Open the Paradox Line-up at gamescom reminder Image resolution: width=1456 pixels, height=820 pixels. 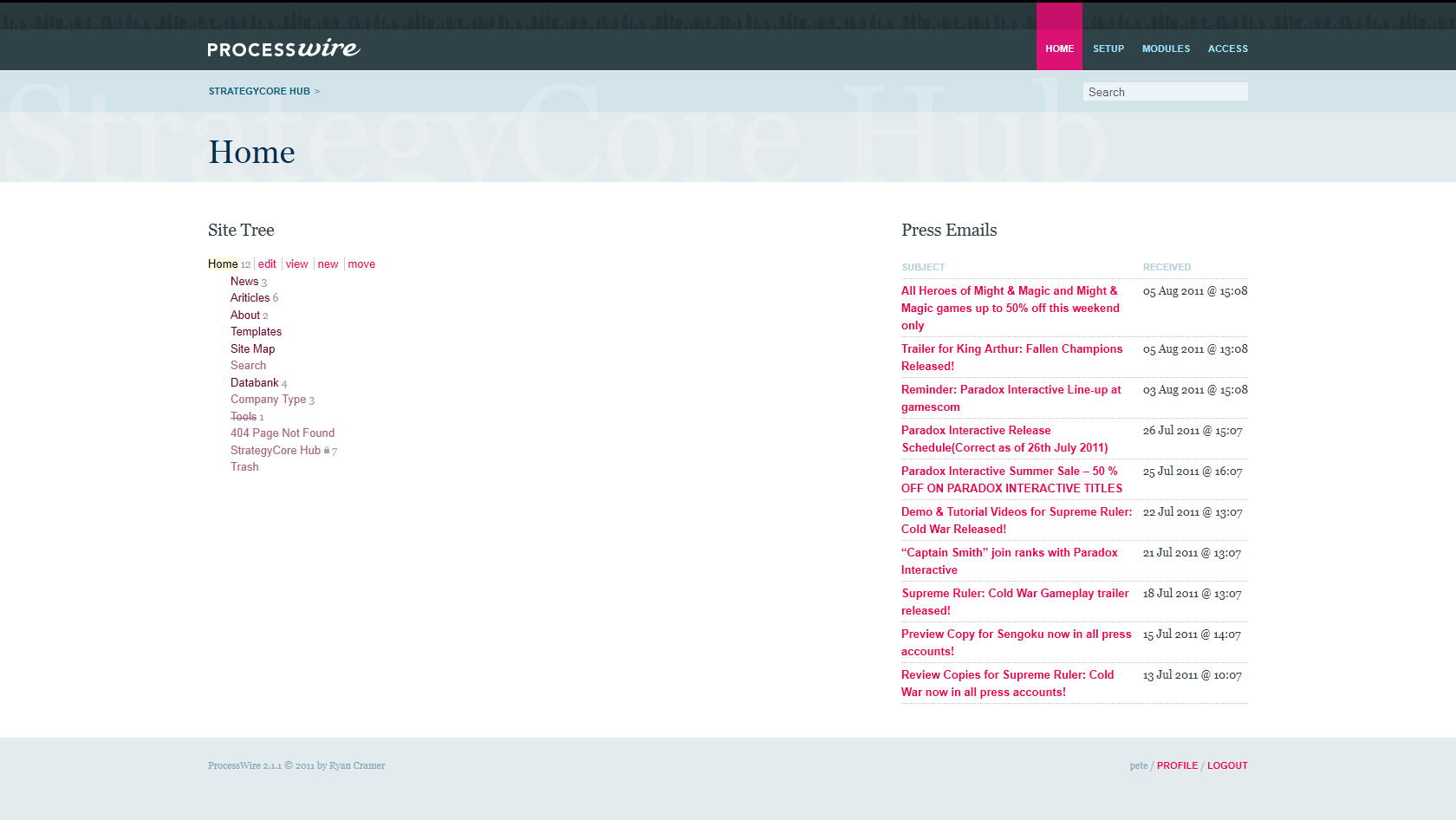[1011, 399]
